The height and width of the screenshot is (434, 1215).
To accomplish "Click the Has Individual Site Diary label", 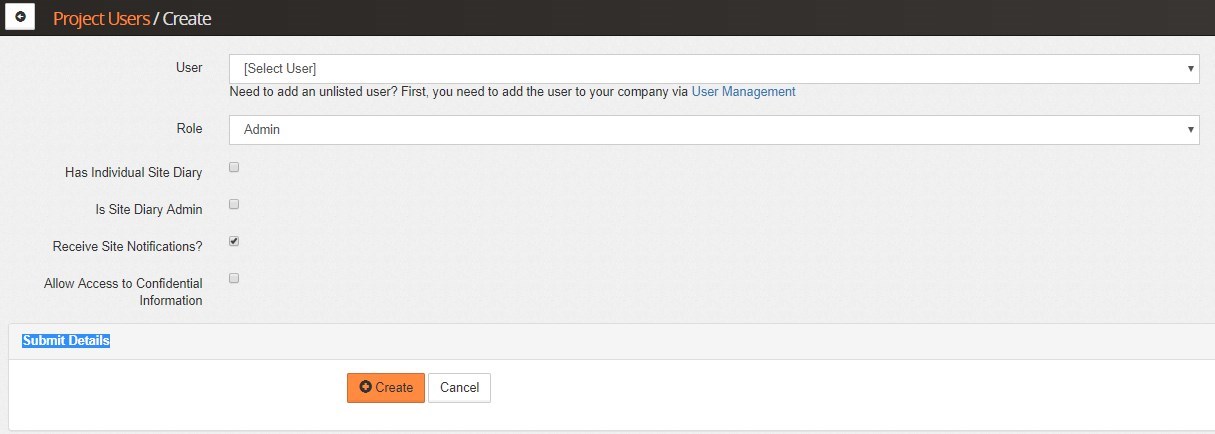I will pos(133,173).
